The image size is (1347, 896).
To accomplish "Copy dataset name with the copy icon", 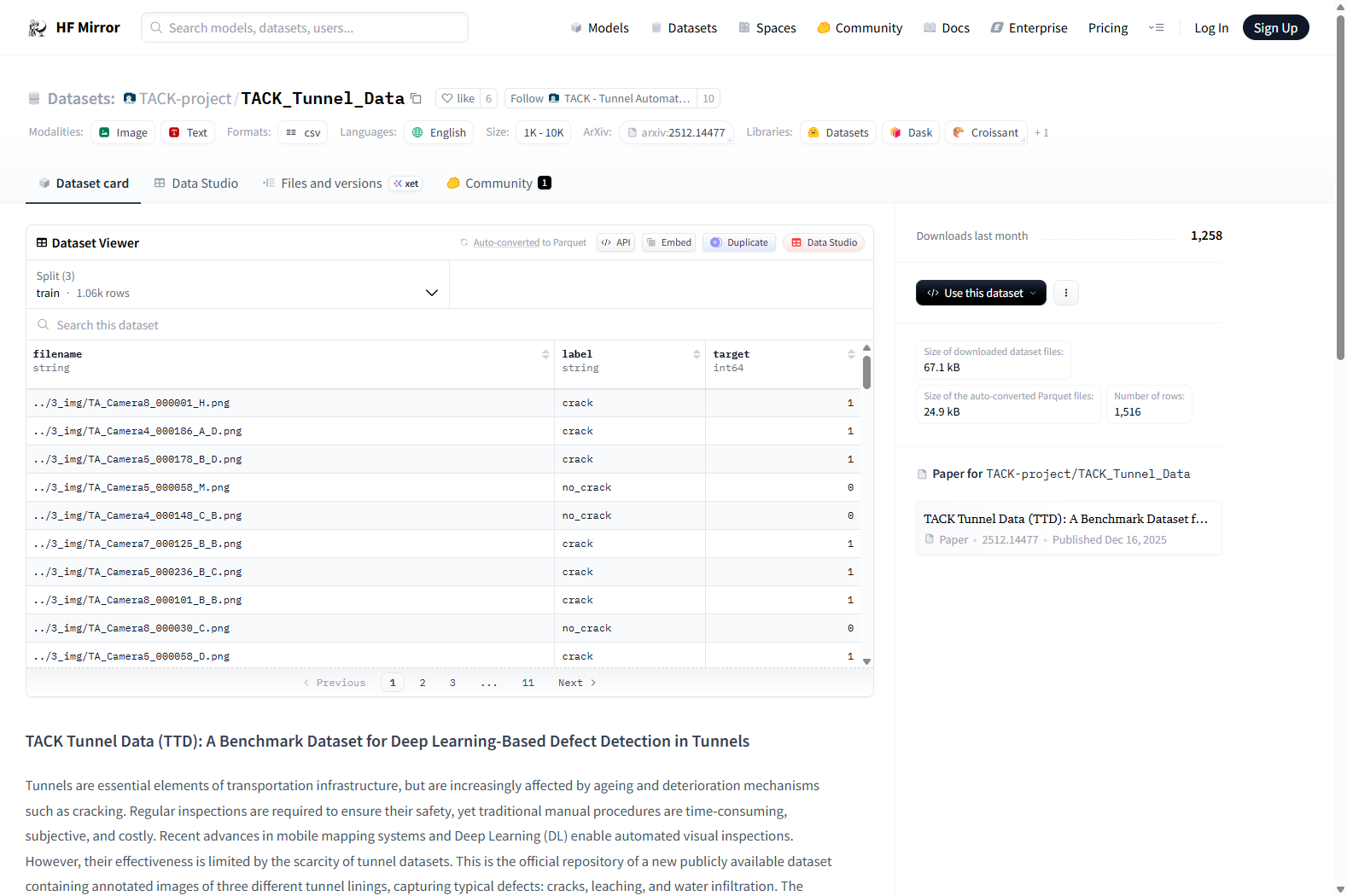I will click(416, 98).
